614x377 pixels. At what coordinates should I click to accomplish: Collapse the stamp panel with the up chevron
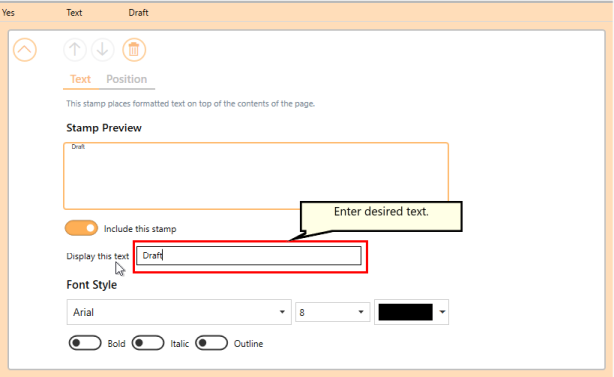[25, 50]
